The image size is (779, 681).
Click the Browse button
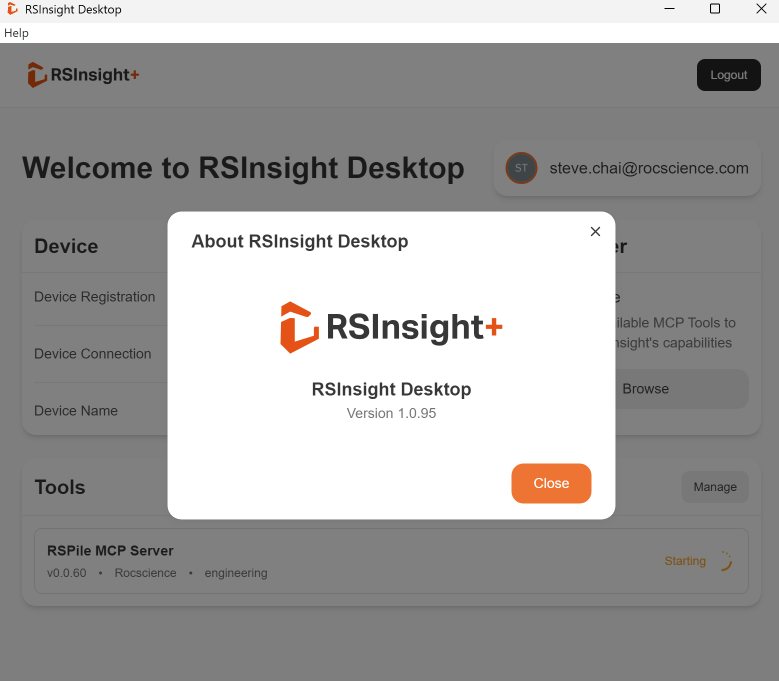coord(645,389)
